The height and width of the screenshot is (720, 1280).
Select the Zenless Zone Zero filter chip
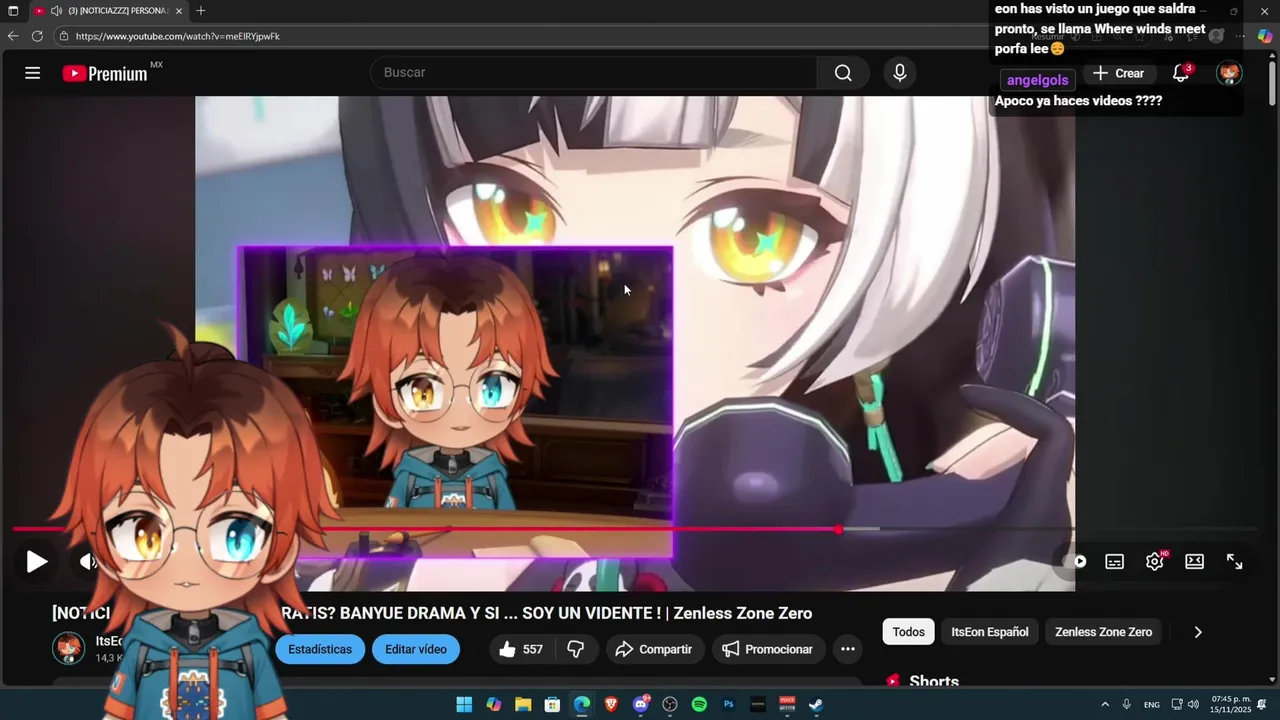[1103, 632]
